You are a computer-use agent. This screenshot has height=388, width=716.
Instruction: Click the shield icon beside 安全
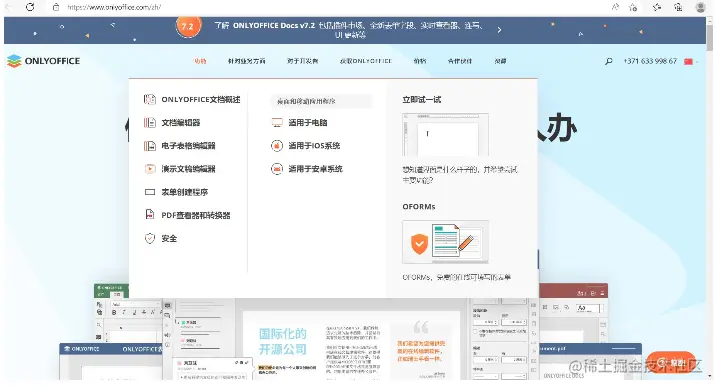[x=150, y=238]
